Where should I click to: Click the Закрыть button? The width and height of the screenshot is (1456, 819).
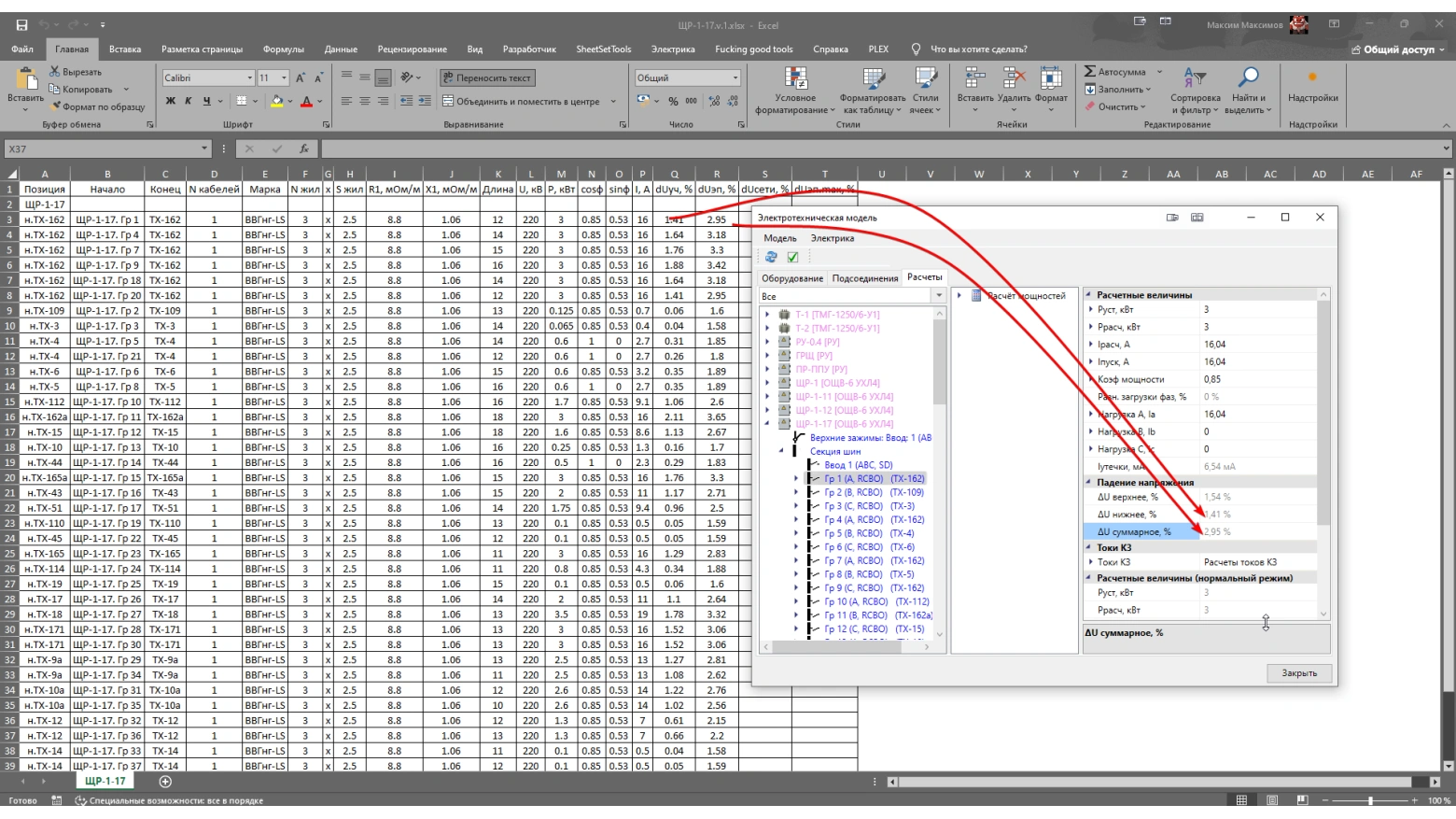(1299, 673)
